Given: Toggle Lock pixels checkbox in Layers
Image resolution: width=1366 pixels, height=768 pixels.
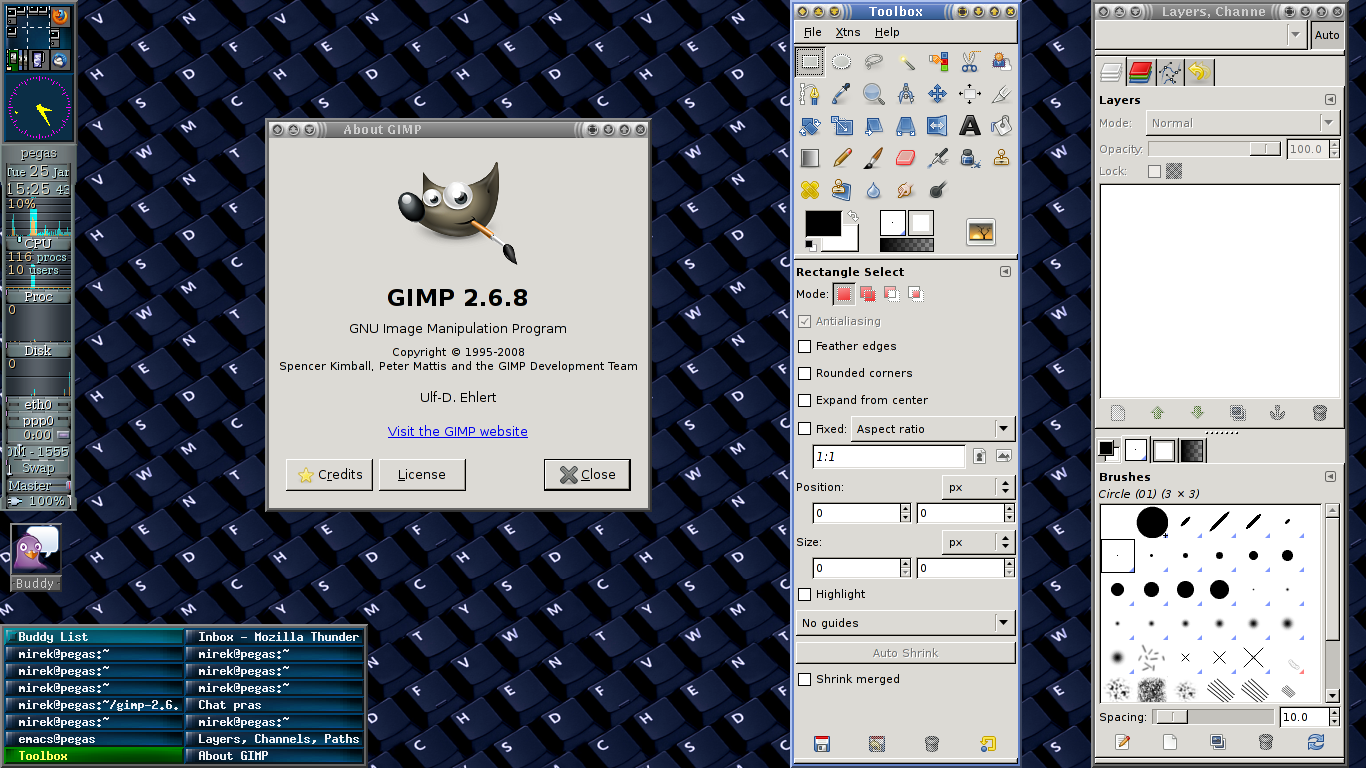Looking at the screenshot, I should tap(1155, 172).
